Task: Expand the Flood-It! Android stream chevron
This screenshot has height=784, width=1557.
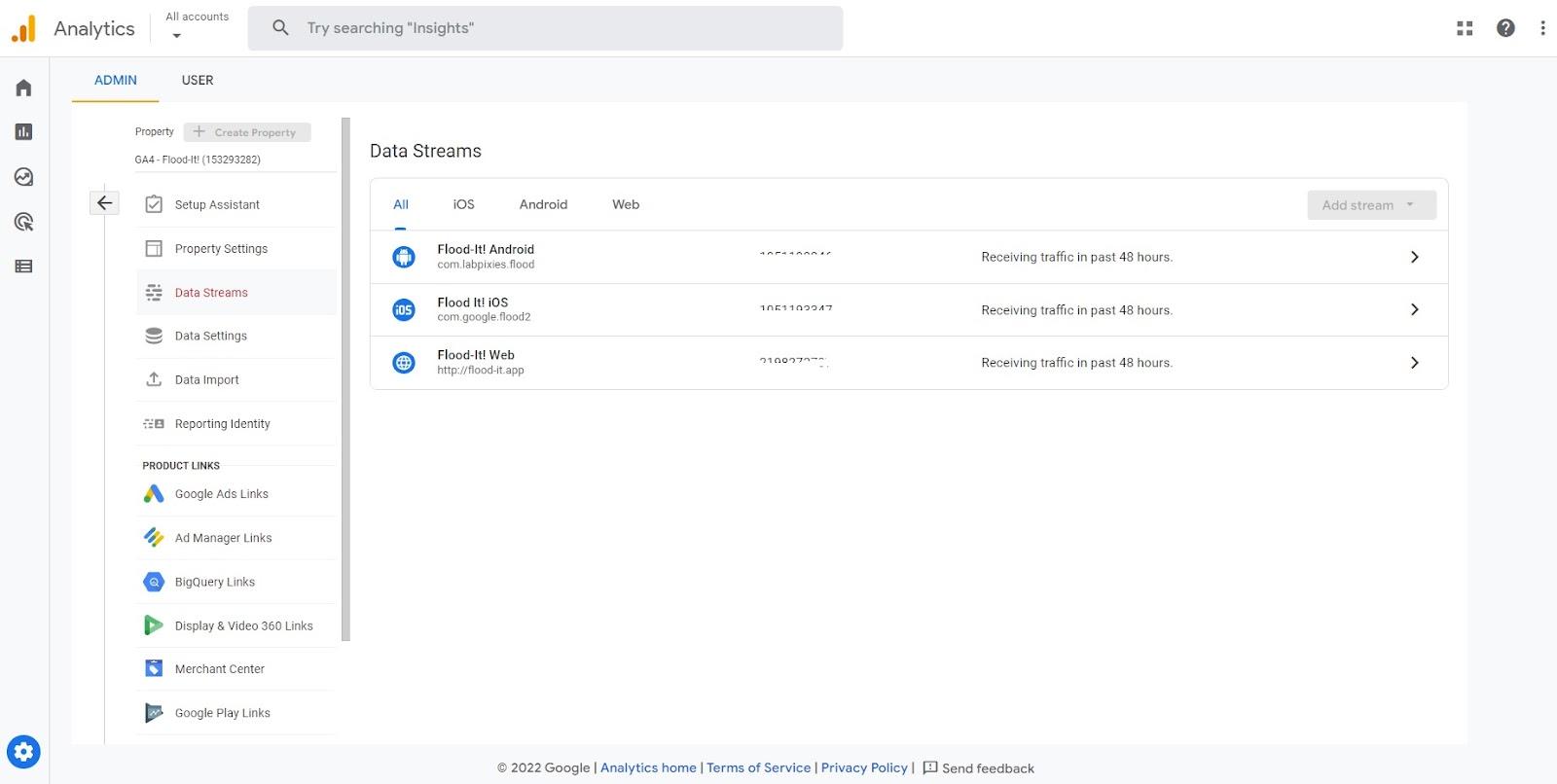Action: [1414, 257]
